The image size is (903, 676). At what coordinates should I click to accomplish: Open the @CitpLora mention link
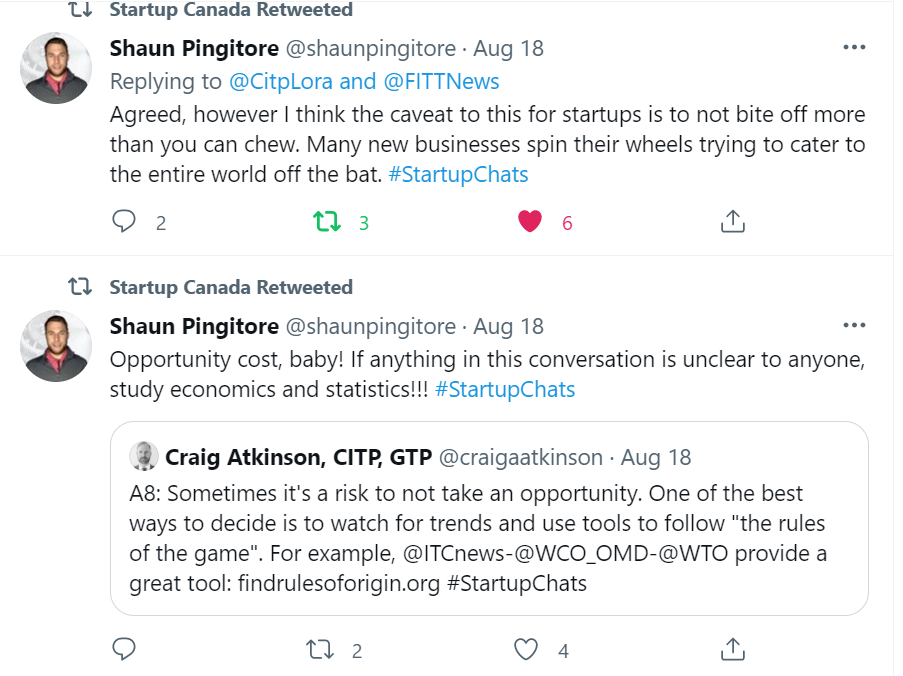(x=281, y=81)
